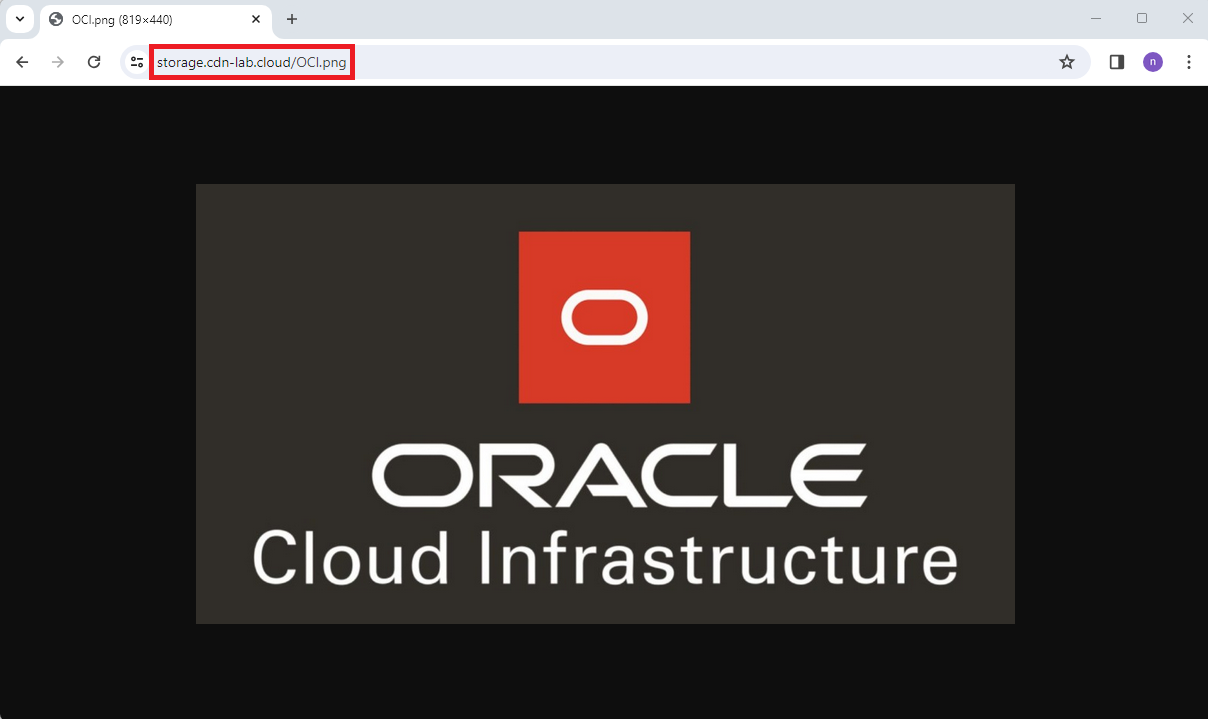Close the Chrome window
Image resolution: width=1208 pixels, height=719 pixels.
(x=1188, y=18)
